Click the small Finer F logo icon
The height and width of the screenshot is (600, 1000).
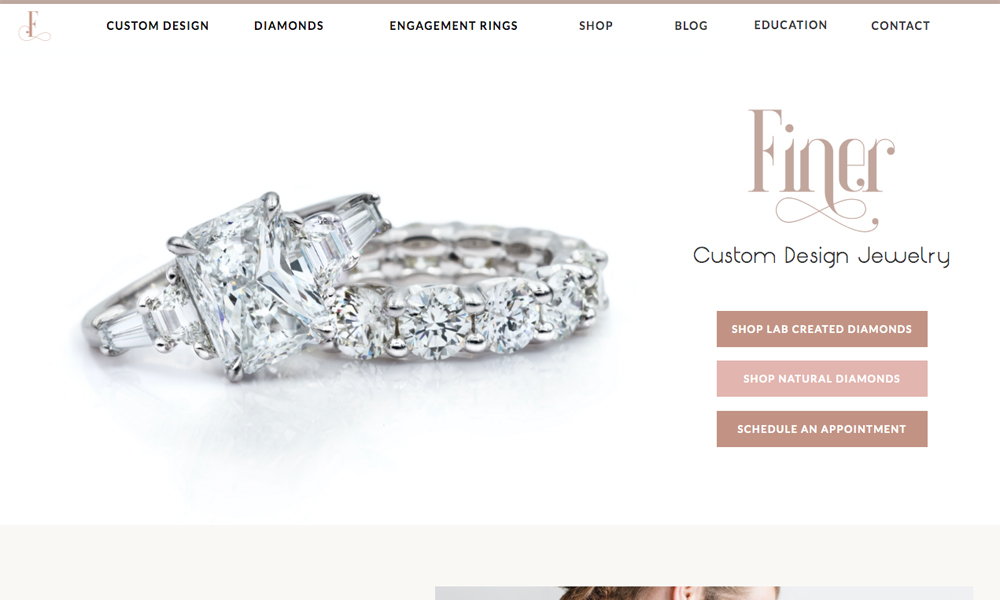click(34, 26)
